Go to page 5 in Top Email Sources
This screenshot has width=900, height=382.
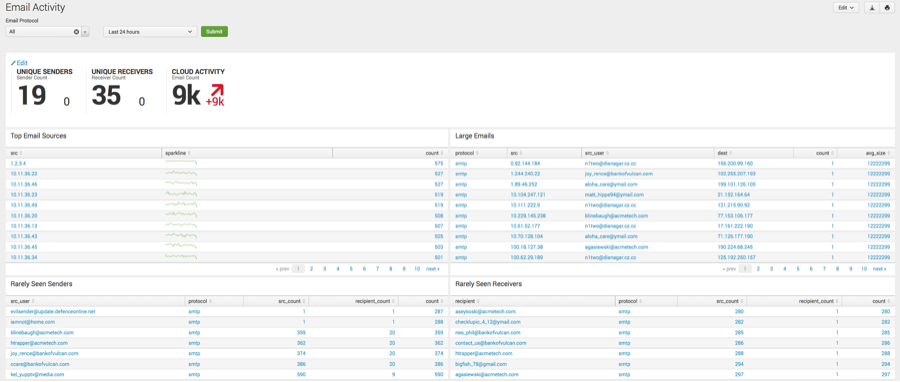[x=351, y=268]
